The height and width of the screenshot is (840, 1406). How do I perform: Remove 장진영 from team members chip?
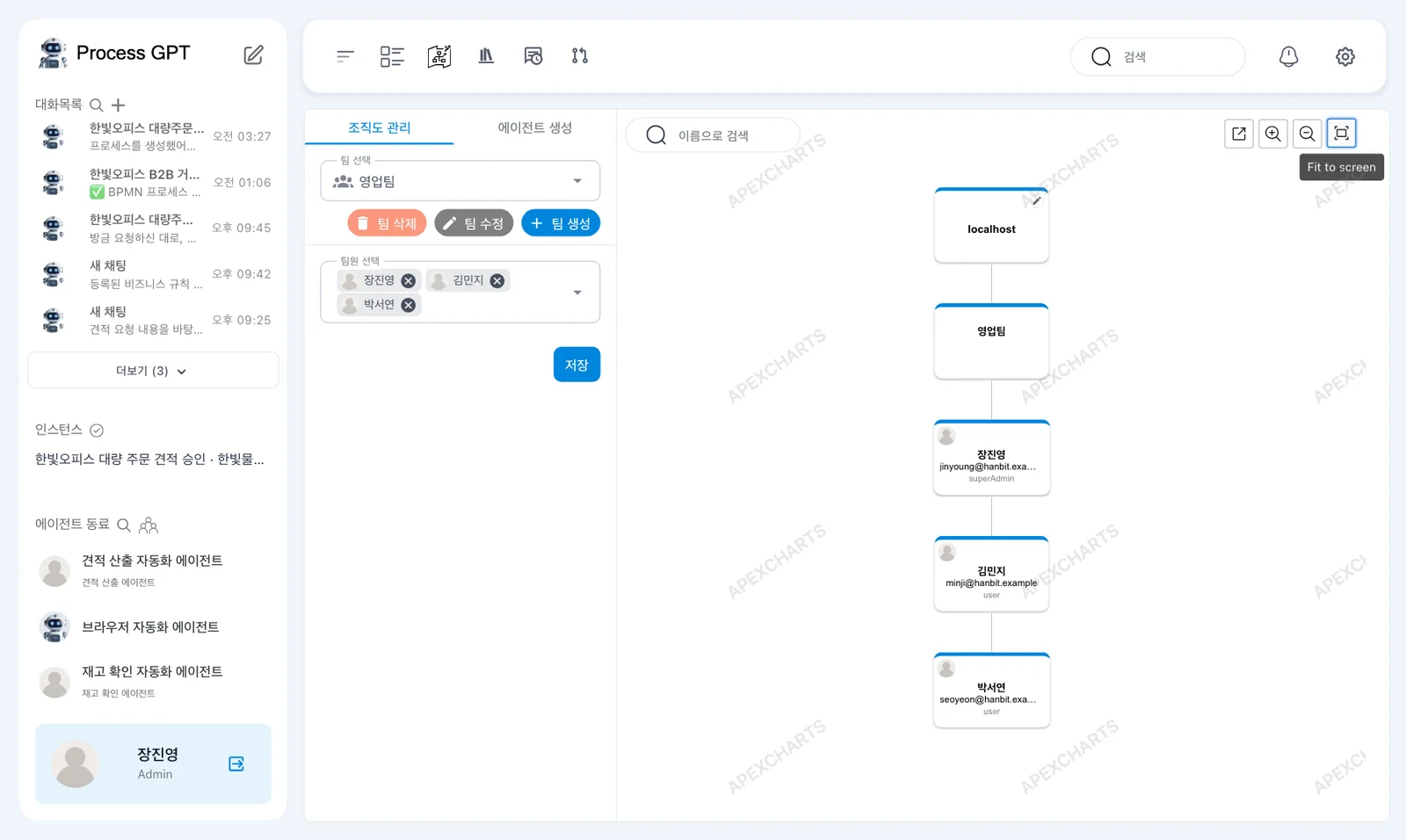408,281
